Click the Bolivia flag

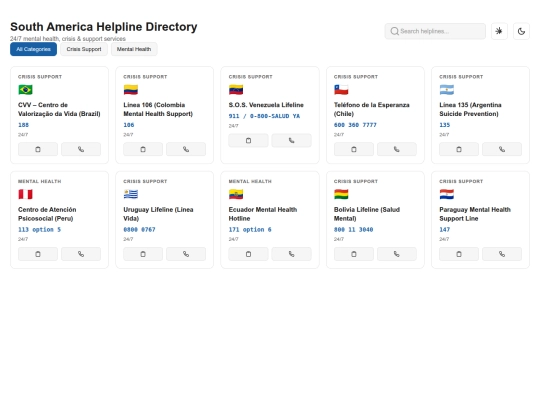tap(341, 195)
